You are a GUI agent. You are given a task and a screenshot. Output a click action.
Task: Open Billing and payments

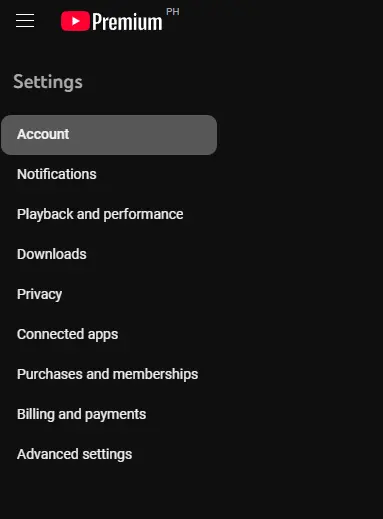(109, 414)
